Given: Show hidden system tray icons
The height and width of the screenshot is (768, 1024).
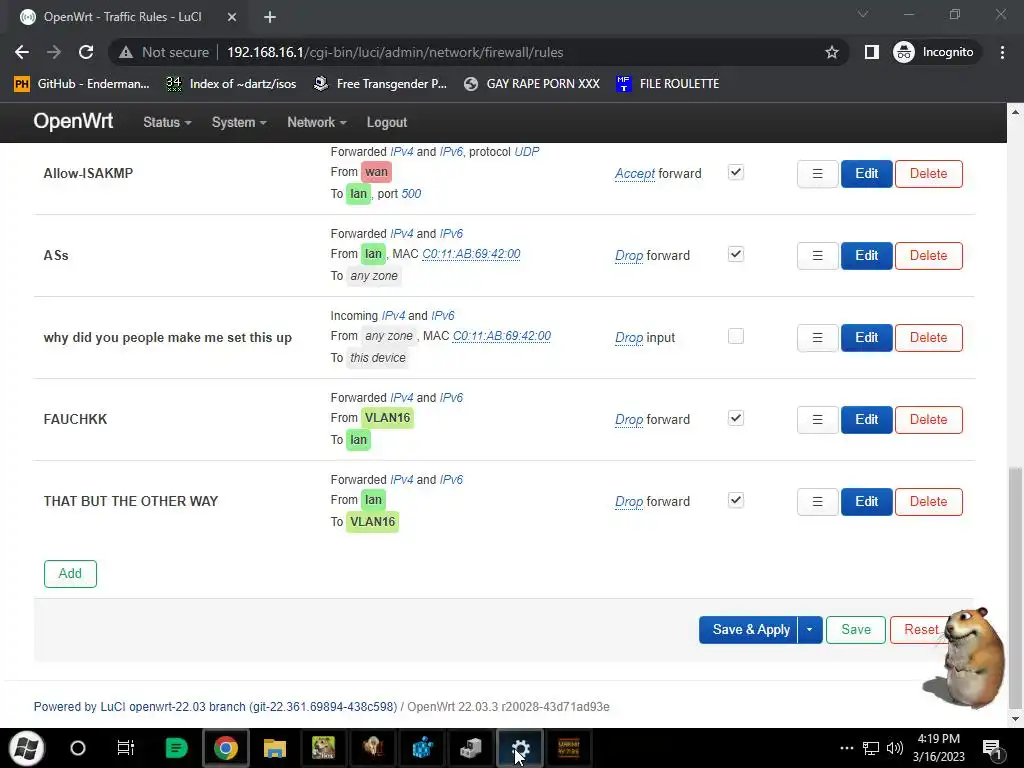Looking at the screenshot, I should click(x=846, y=748).
